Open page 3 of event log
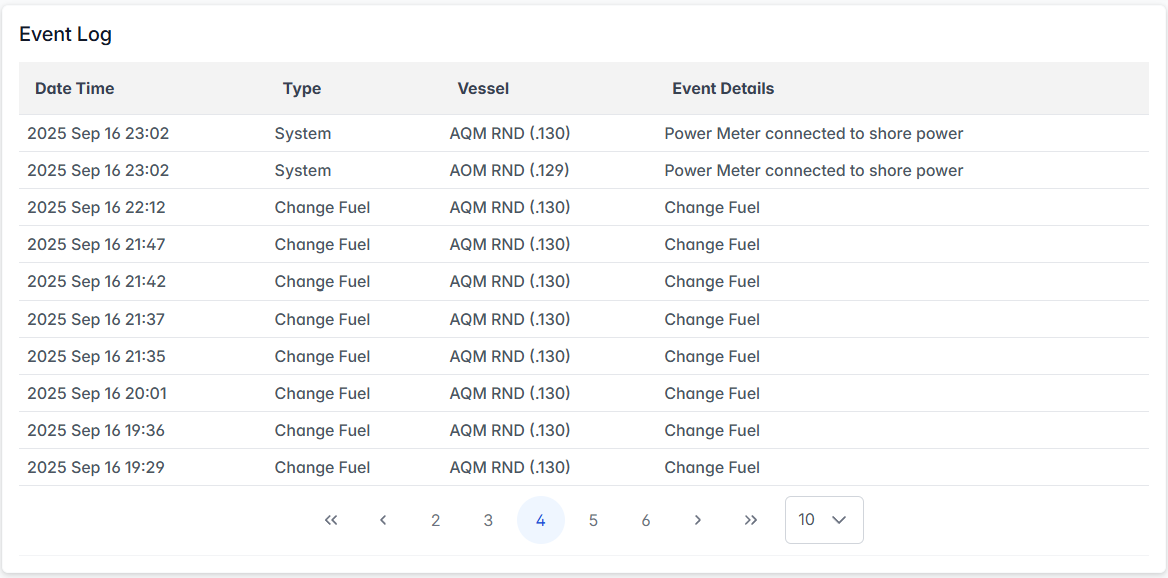 coord(488,520)
